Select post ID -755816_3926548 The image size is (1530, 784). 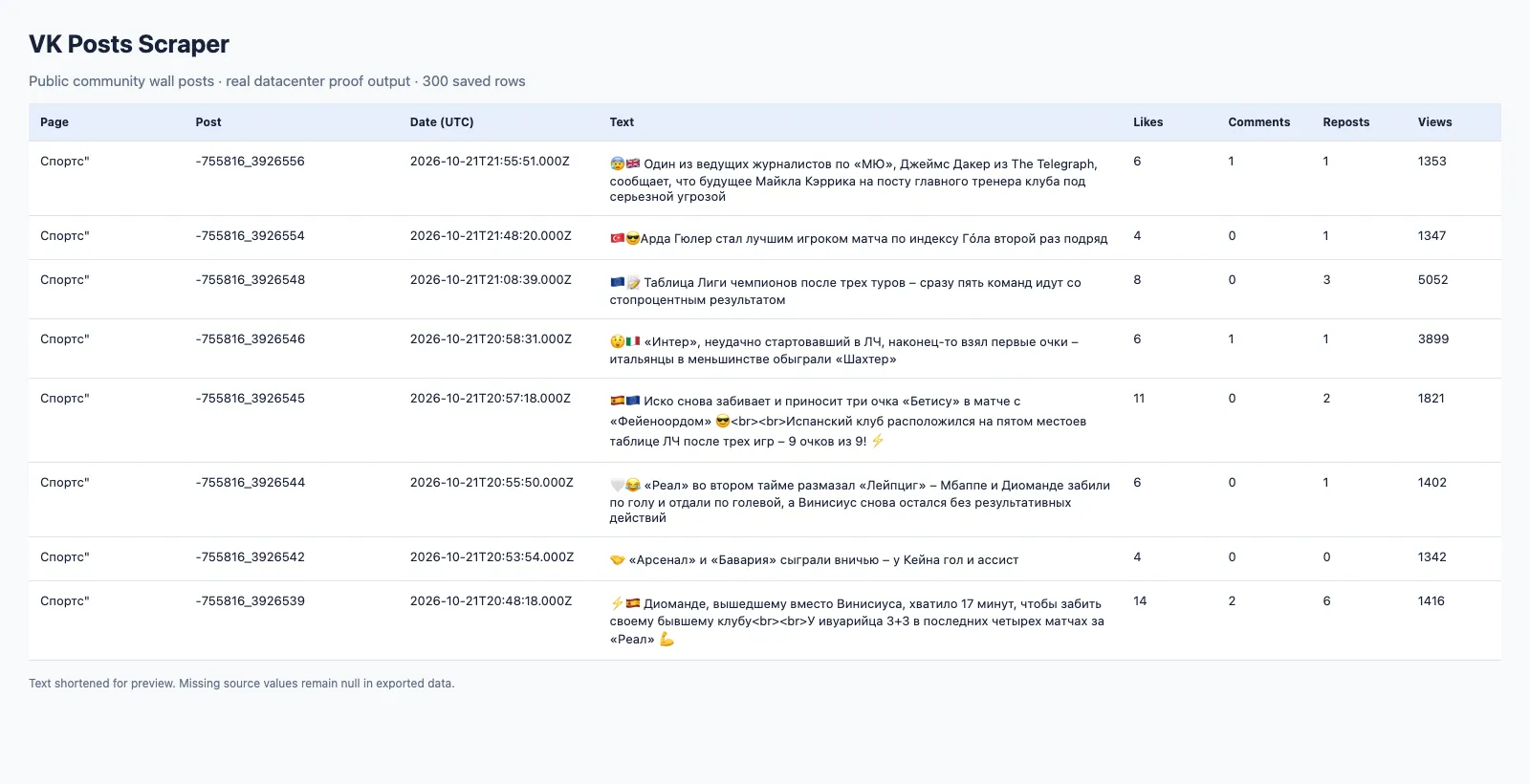click(x=251, y=280)
